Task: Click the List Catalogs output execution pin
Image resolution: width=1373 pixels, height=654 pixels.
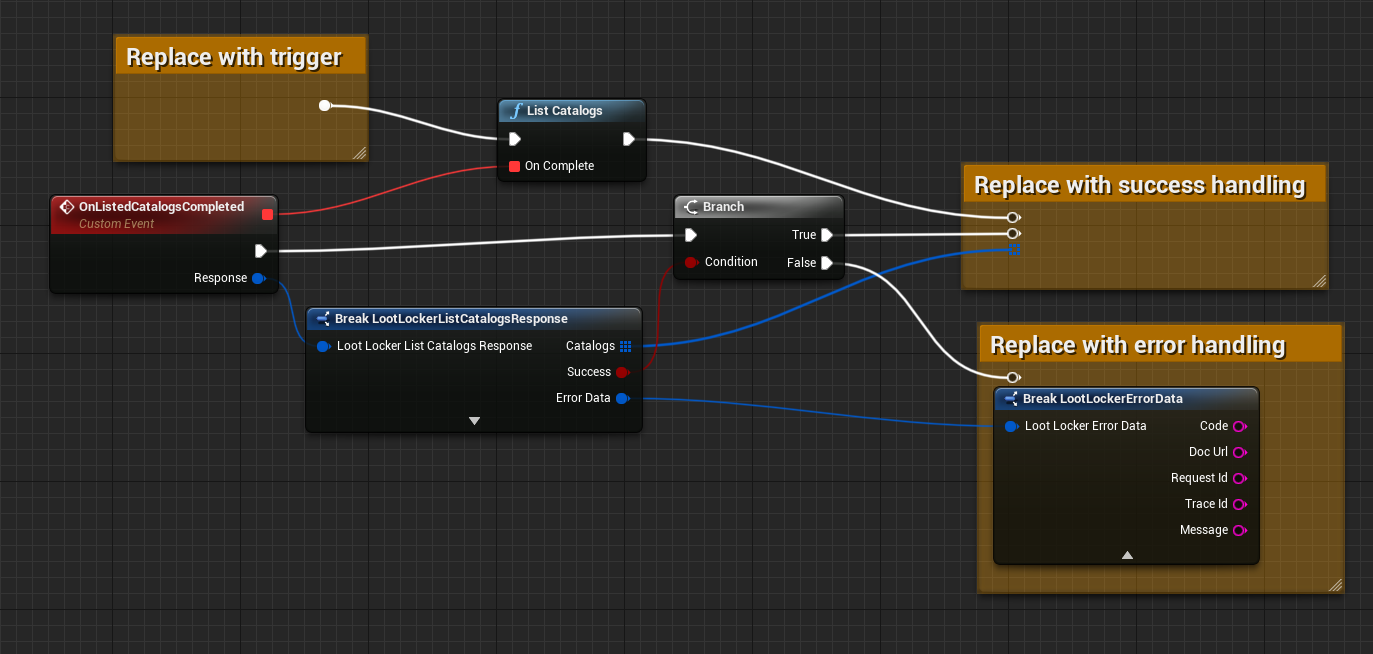Action: tap(628, 139)
